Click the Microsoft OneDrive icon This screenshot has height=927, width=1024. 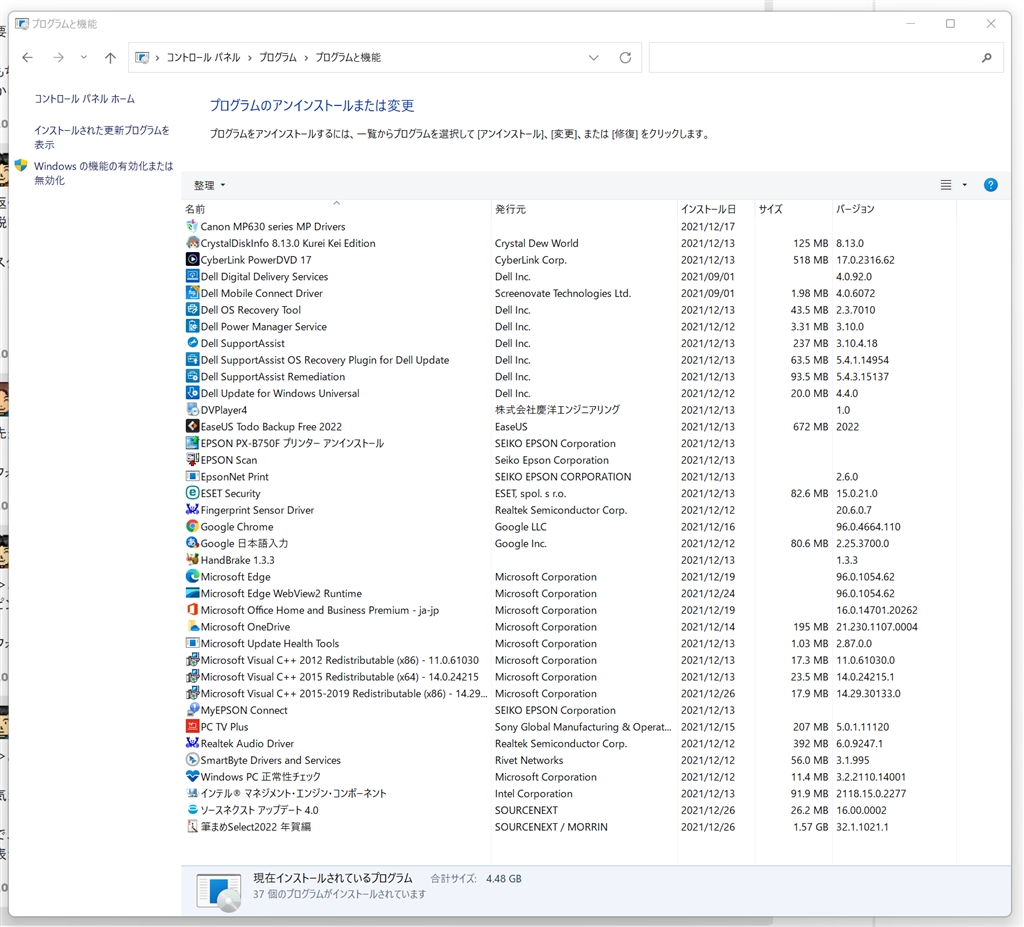click(x=192, y=626)
